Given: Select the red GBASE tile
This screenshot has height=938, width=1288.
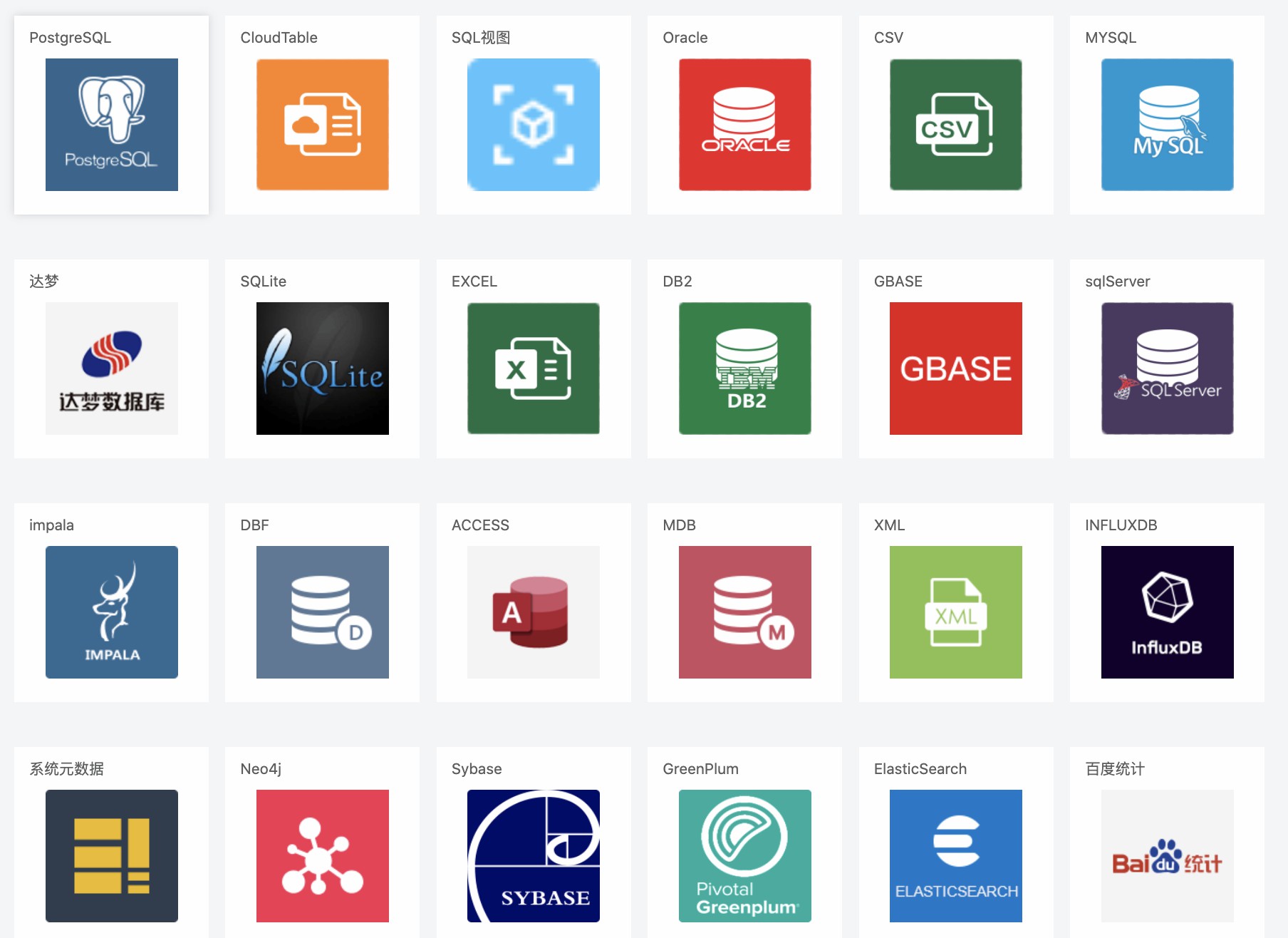Looking at the screenshot, I should click(x=955, y=368).
